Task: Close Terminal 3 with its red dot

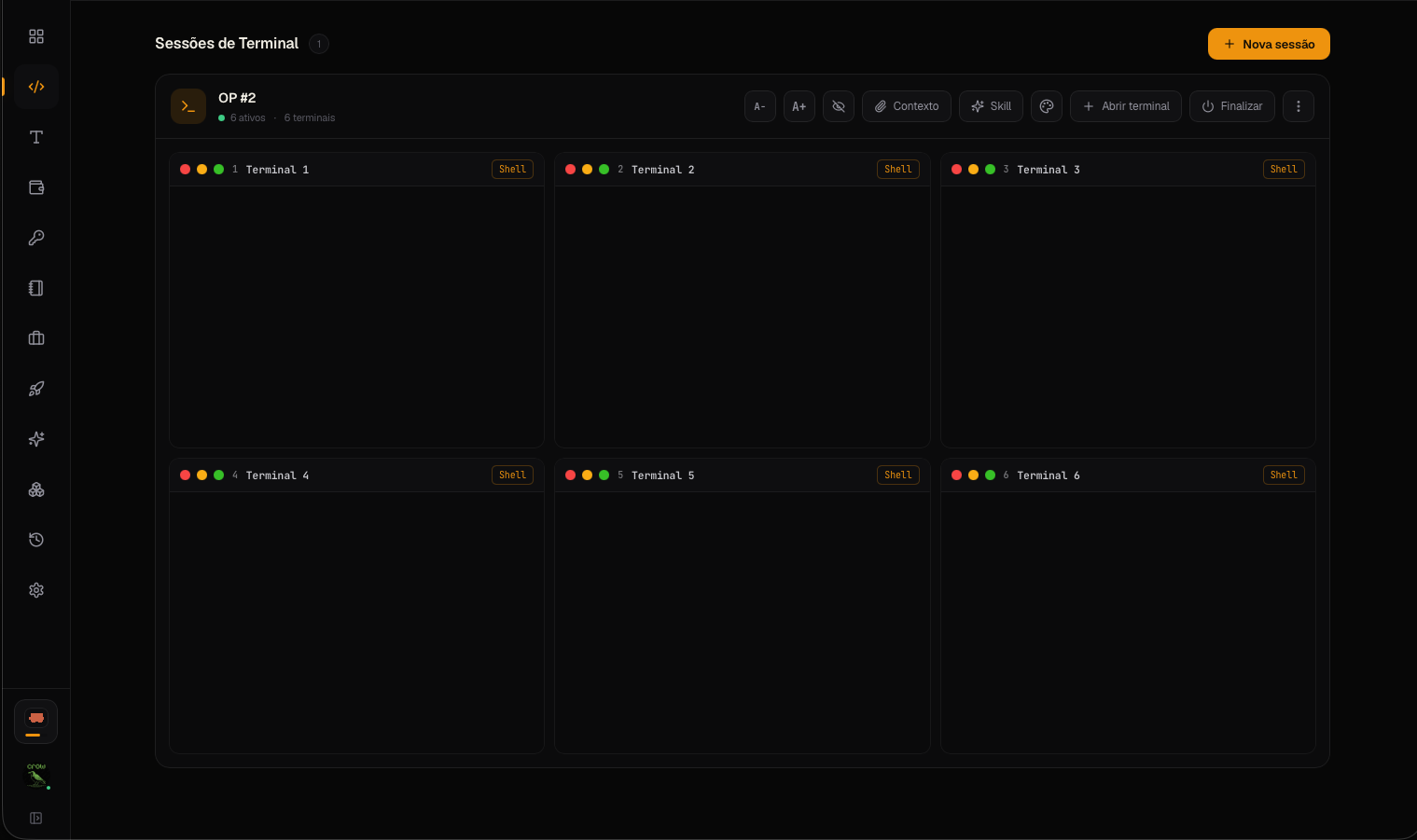Action: pyautogui.click(x=956, y=170)
